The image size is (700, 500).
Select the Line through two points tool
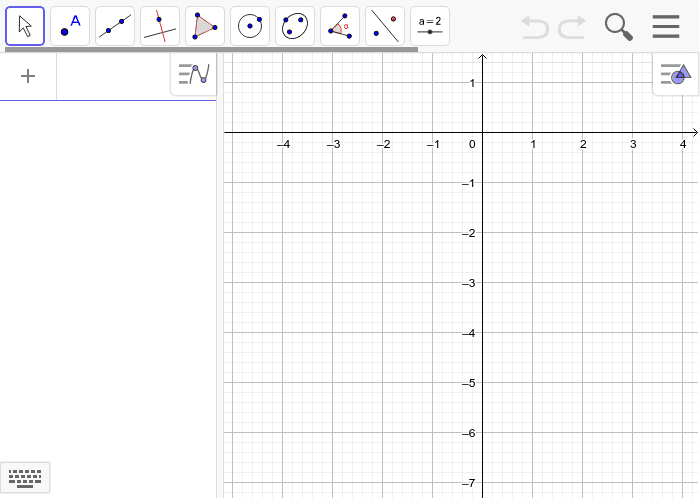click(x=115, y=26)
